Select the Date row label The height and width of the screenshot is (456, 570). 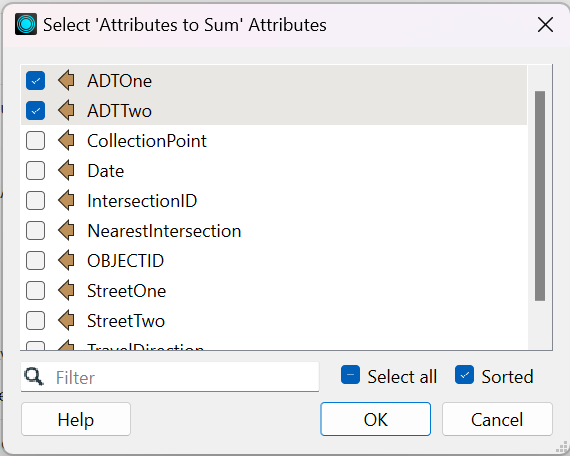click(105, 171)
